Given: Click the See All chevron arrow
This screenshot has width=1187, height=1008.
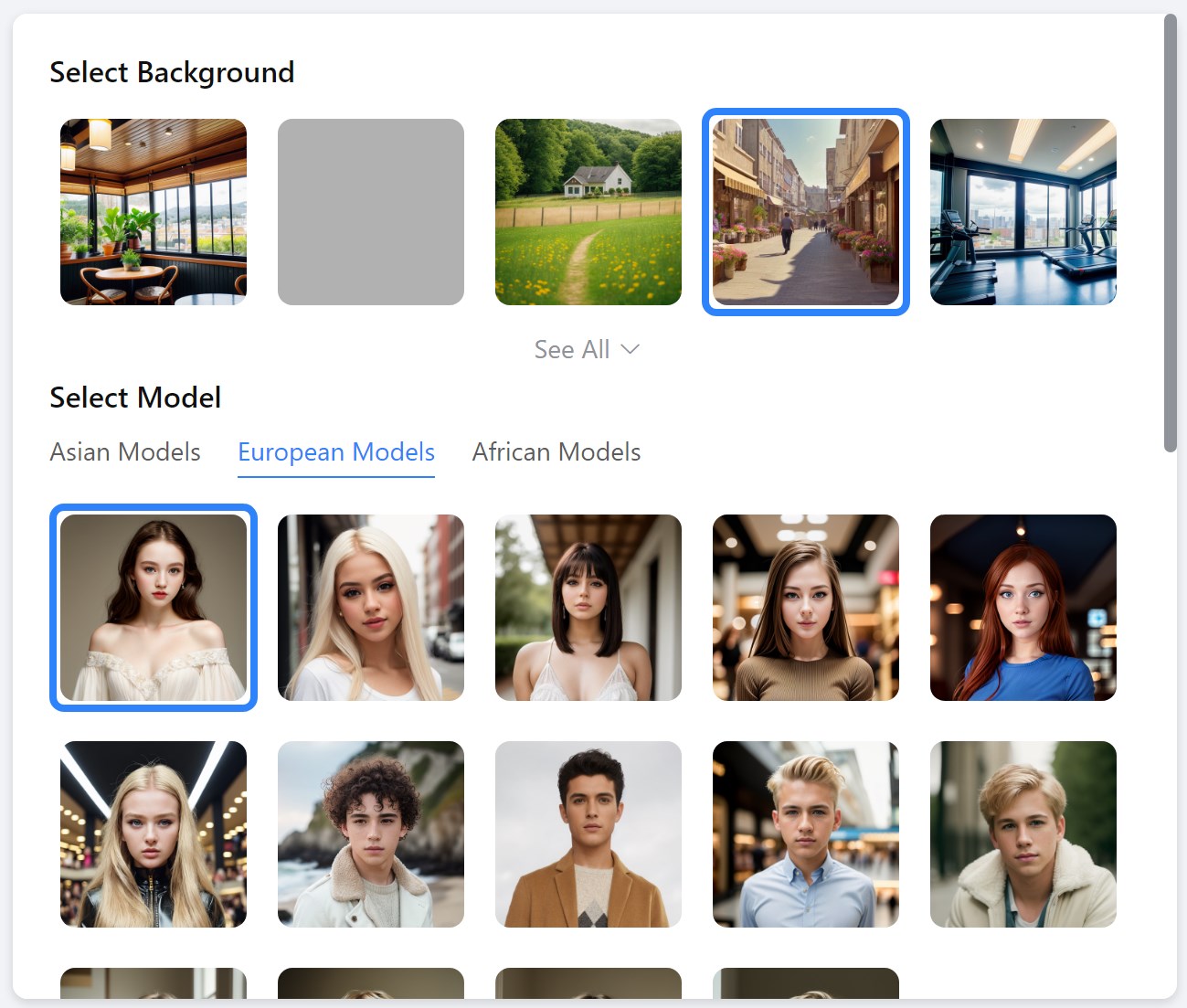Looking at the screenshot, I should pos(631,349).
